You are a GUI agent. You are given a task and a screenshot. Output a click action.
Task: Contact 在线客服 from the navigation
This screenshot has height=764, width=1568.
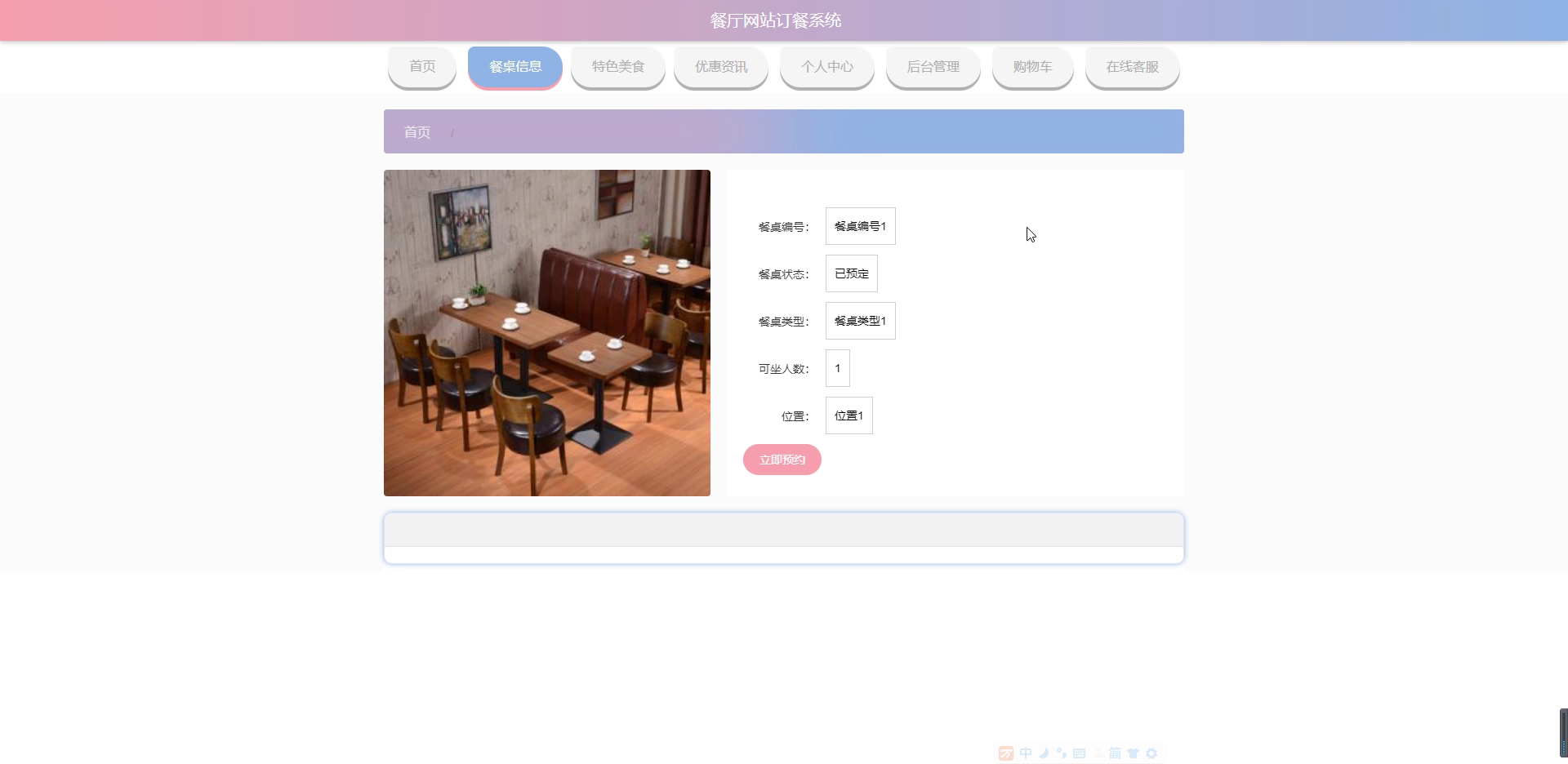click(1133, 67)
